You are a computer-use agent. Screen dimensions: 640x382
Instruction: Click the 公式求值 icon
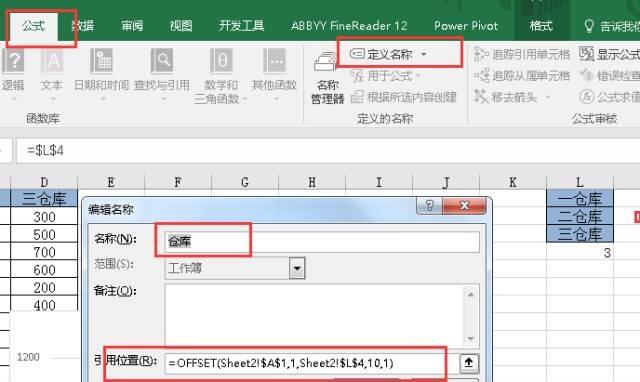pyautogui.click(x=587, y=97)
